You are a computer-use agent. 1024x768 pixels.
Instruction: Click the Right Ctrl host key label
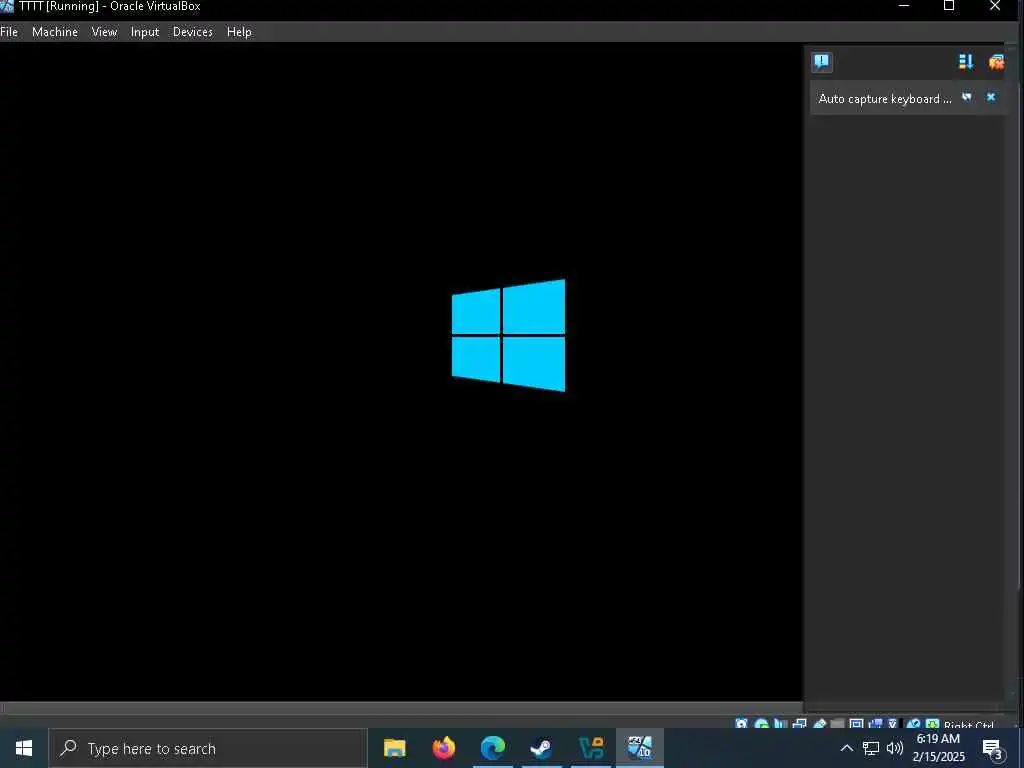click(968, 724)
